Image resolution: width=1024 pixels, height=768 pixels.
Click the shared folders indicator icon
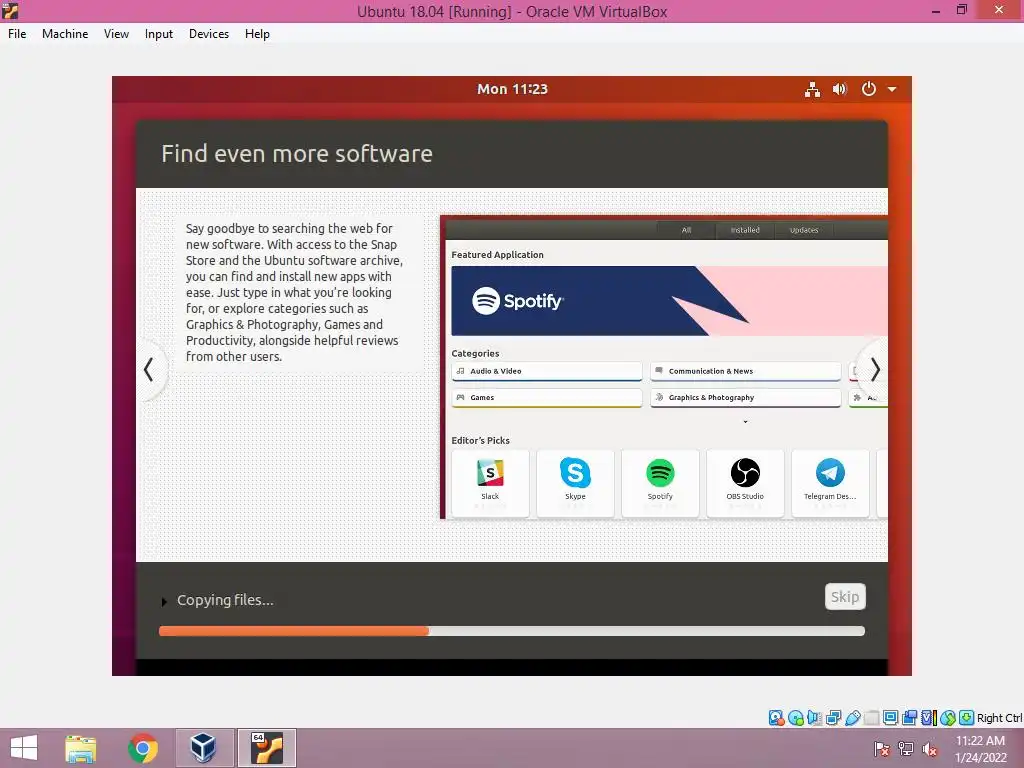871,718
